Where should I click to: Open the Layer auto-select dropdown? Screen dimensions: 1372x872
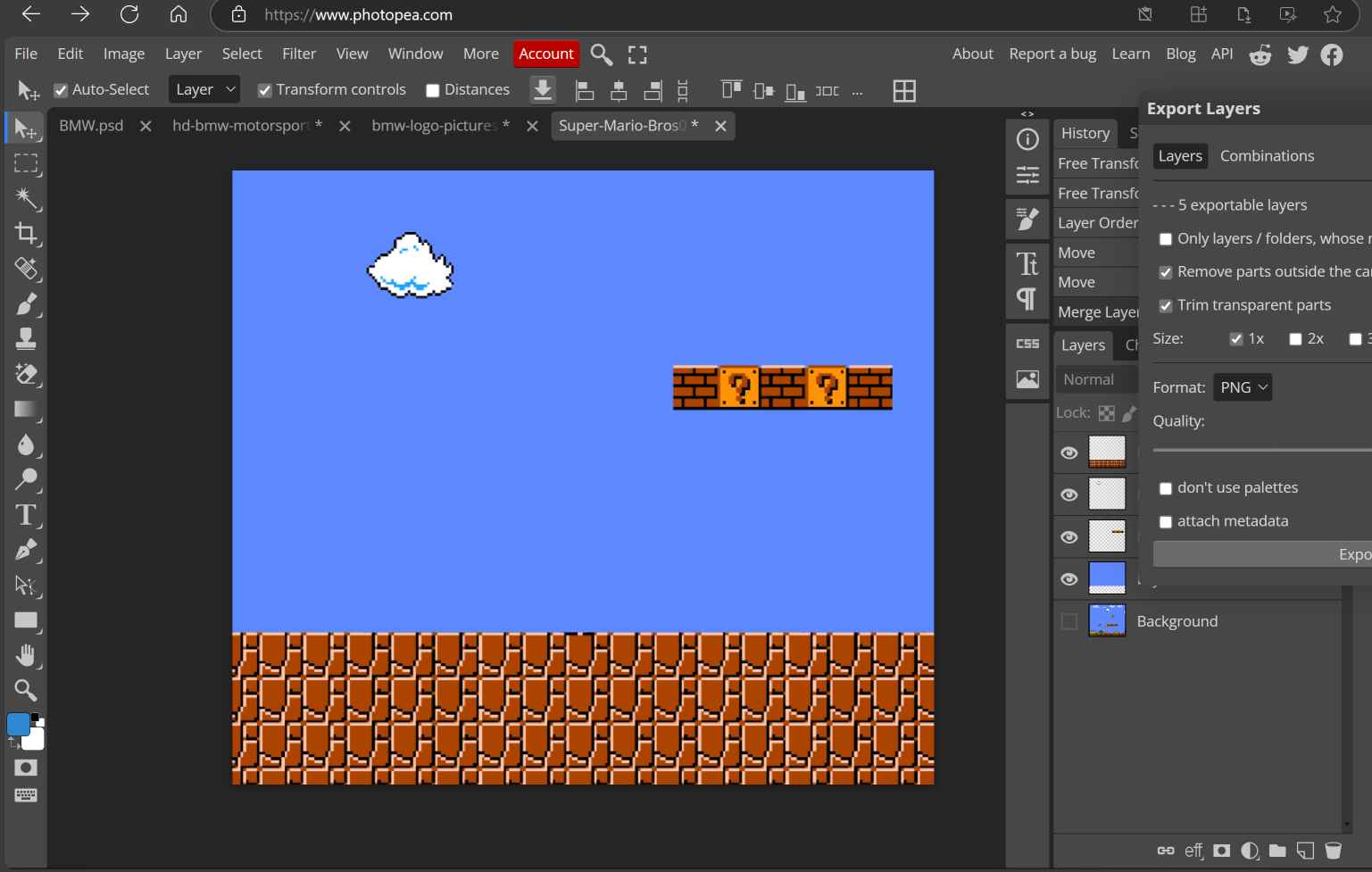coord(204,89)
